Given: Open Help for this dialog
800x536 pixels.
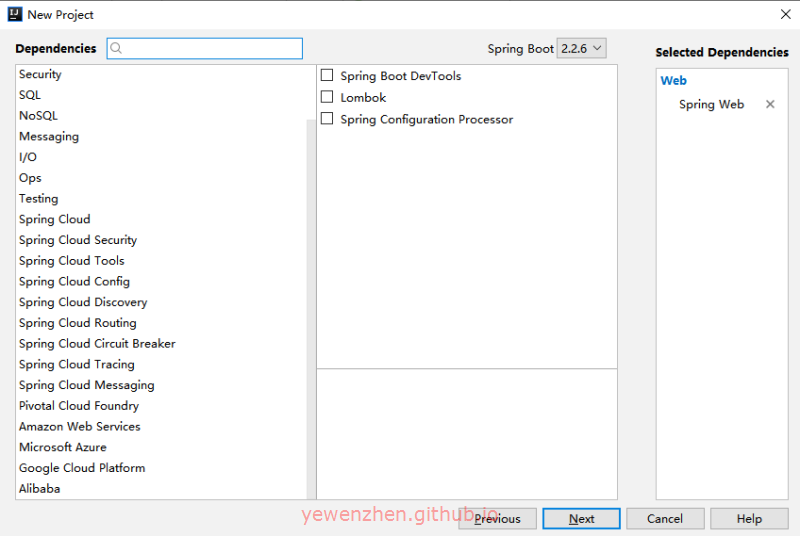Looking at the screenshot, I should coord(749,519).
